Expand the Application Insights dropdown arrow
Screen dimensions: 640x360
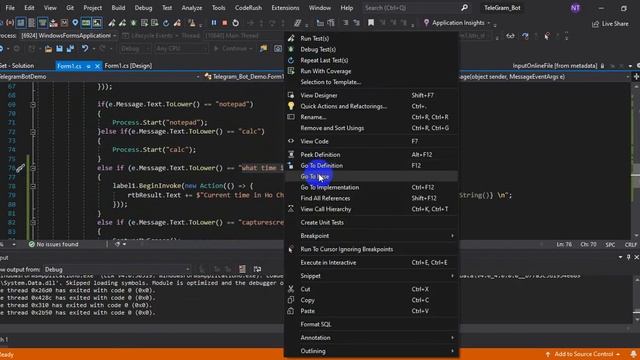tap(489, 23)
